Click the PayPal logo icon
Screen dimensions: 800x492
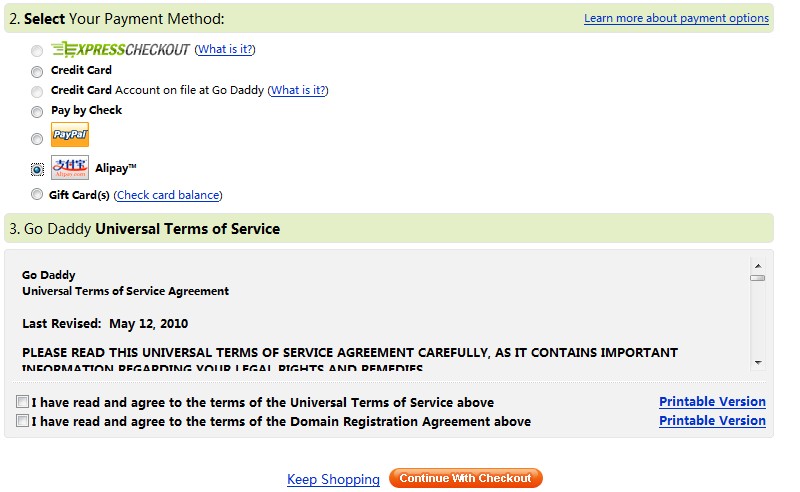pos(70,135)
